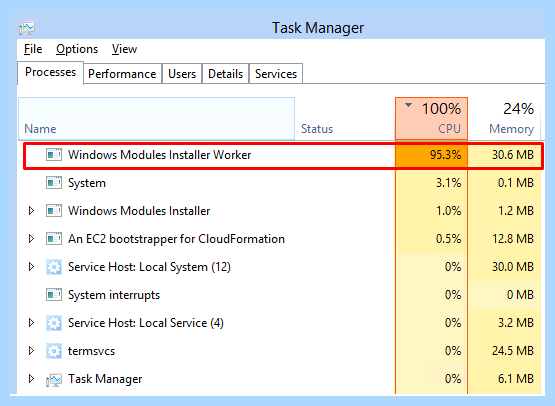Viewport: 555px width, 406px height.
Task: Switch to the Performance tab
Action: pos(122,74)
